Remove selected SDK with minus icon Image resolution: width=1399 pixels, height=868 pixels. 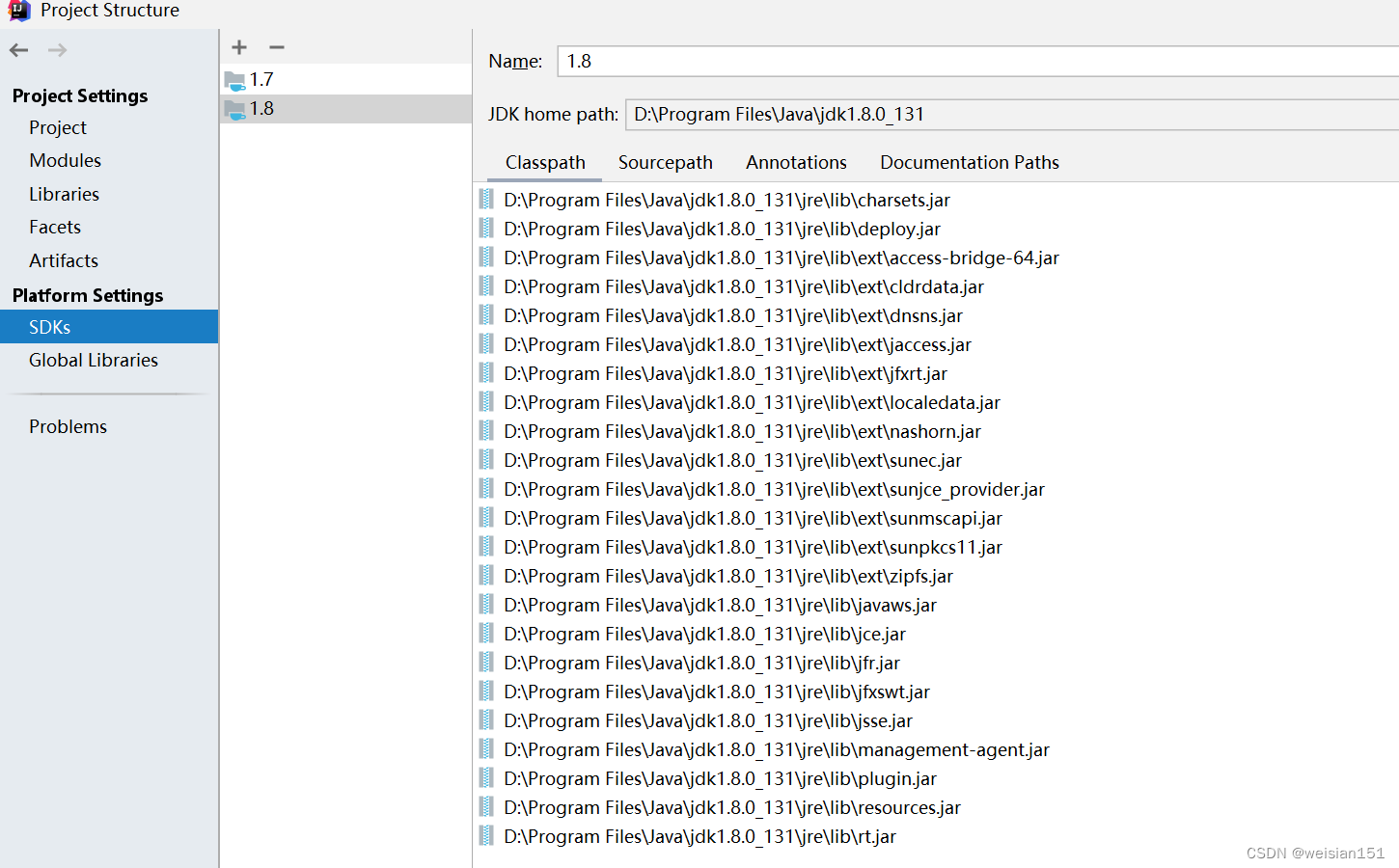coord(277,47)
